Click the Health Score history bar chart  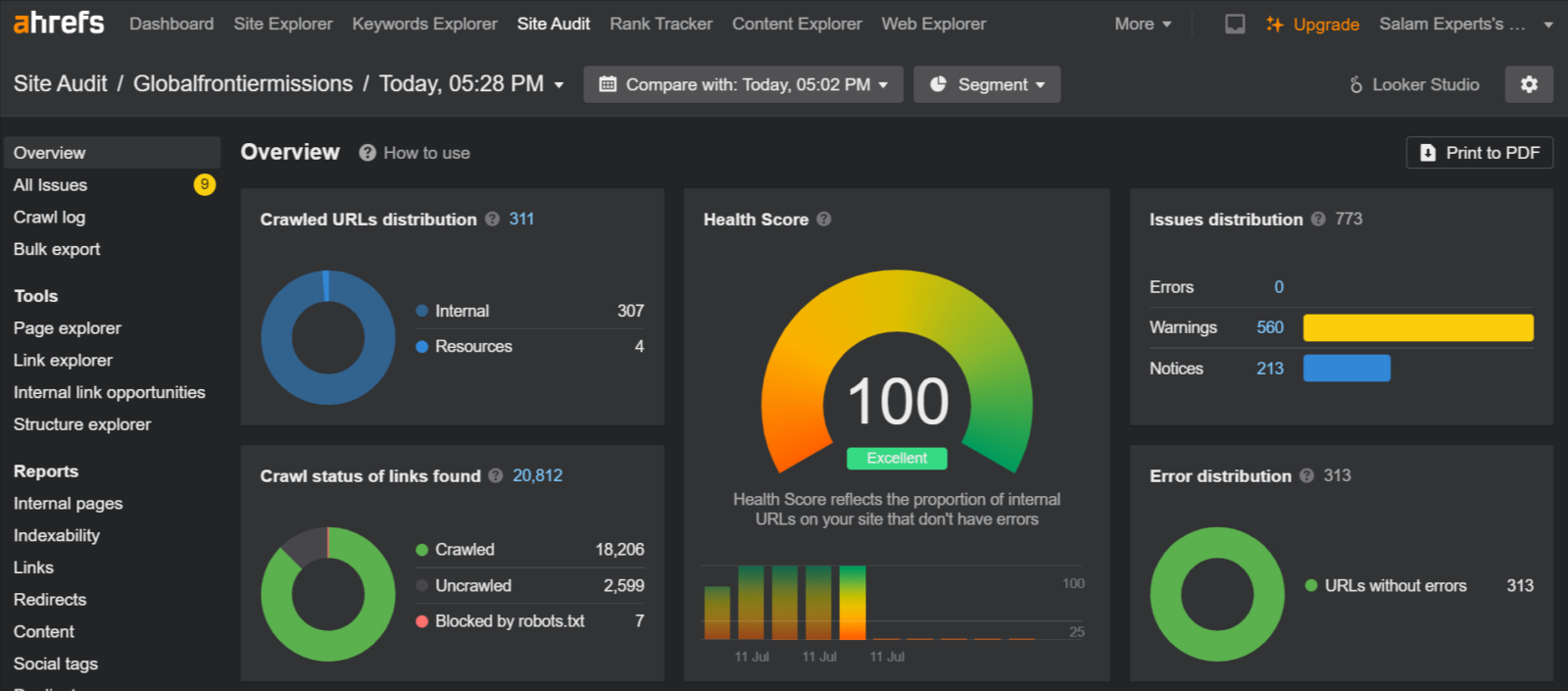(894, 604)
